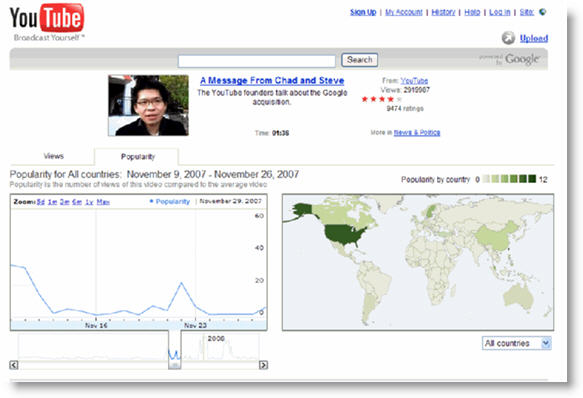
Task: Click right scroll arrow under timeline
Action: [263, 365]
